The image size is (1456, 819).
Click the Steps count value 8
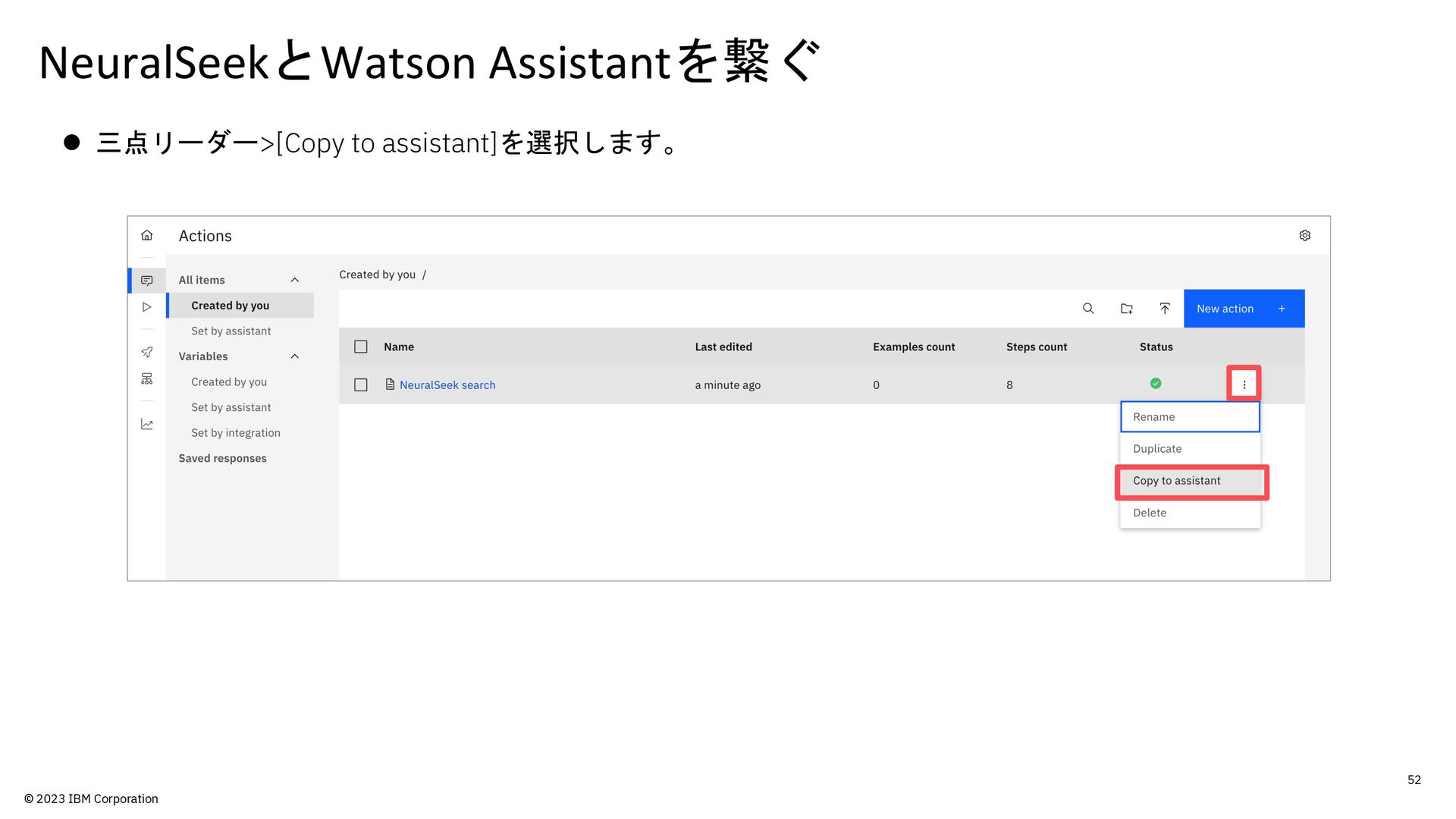pos(1009,385)
